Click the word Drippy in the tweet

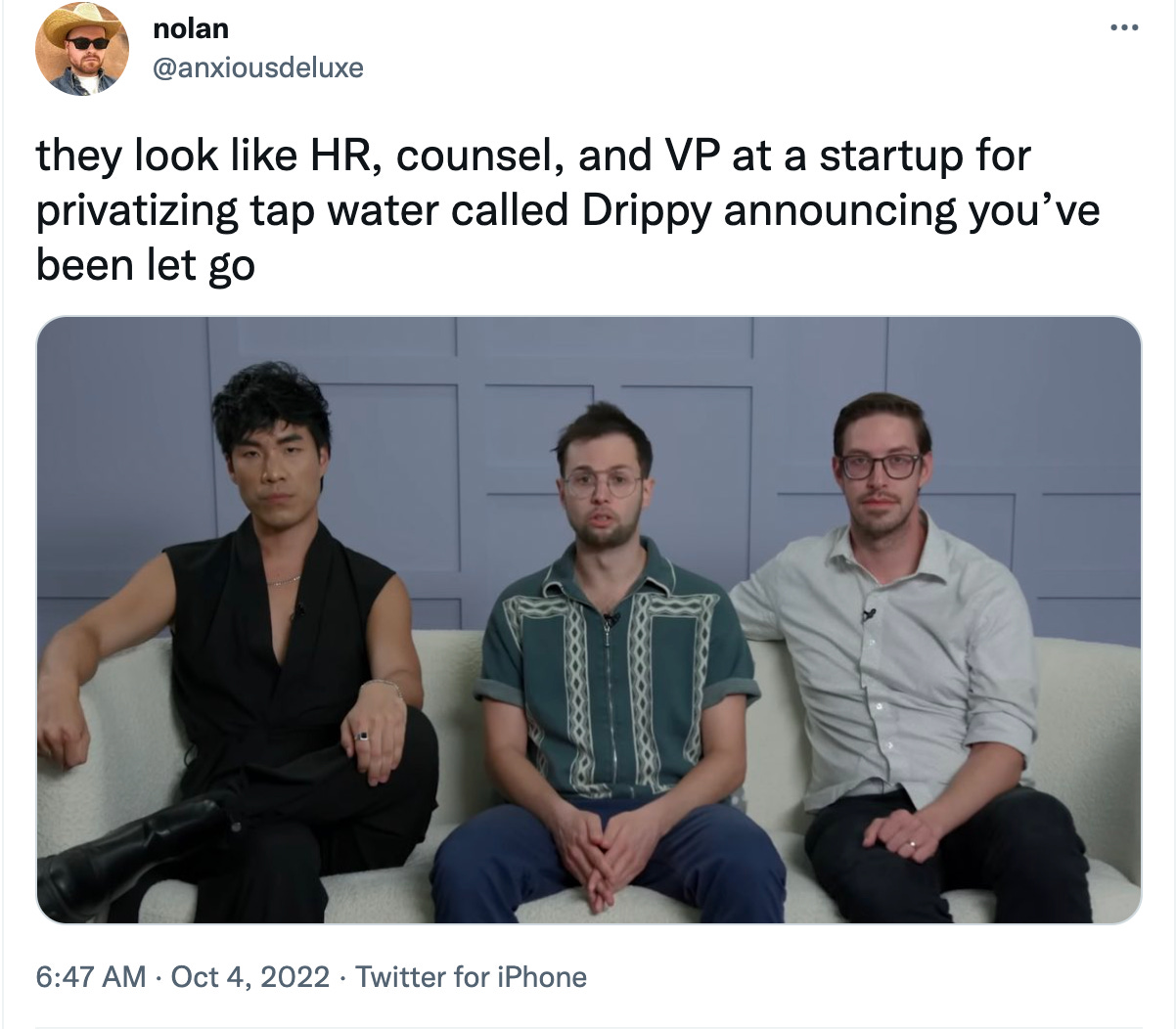click(647, 210)
